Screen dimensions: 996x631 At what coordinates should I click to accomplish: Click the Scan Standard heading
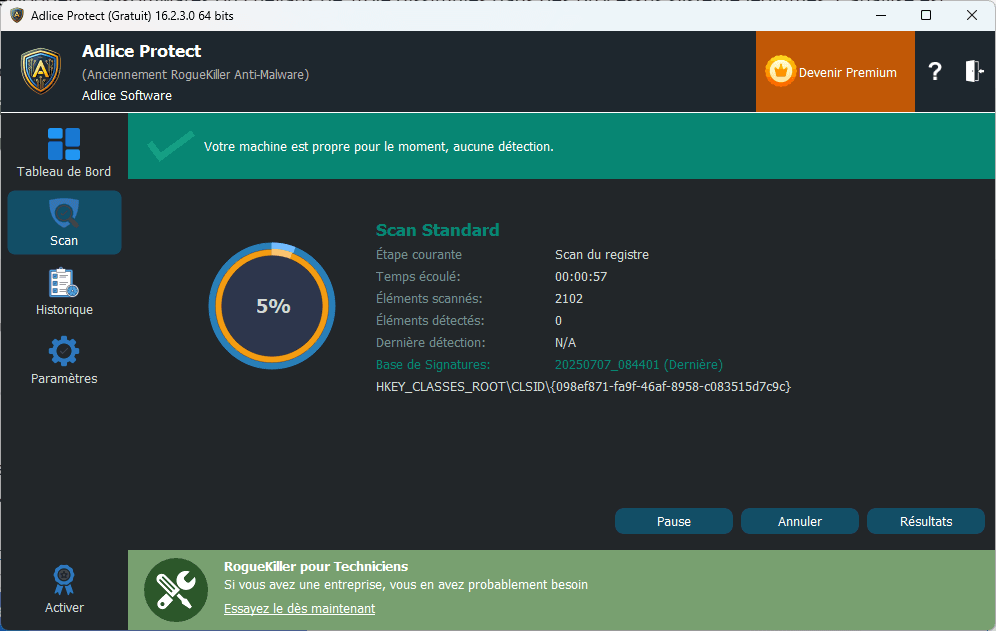coord(438,230)
